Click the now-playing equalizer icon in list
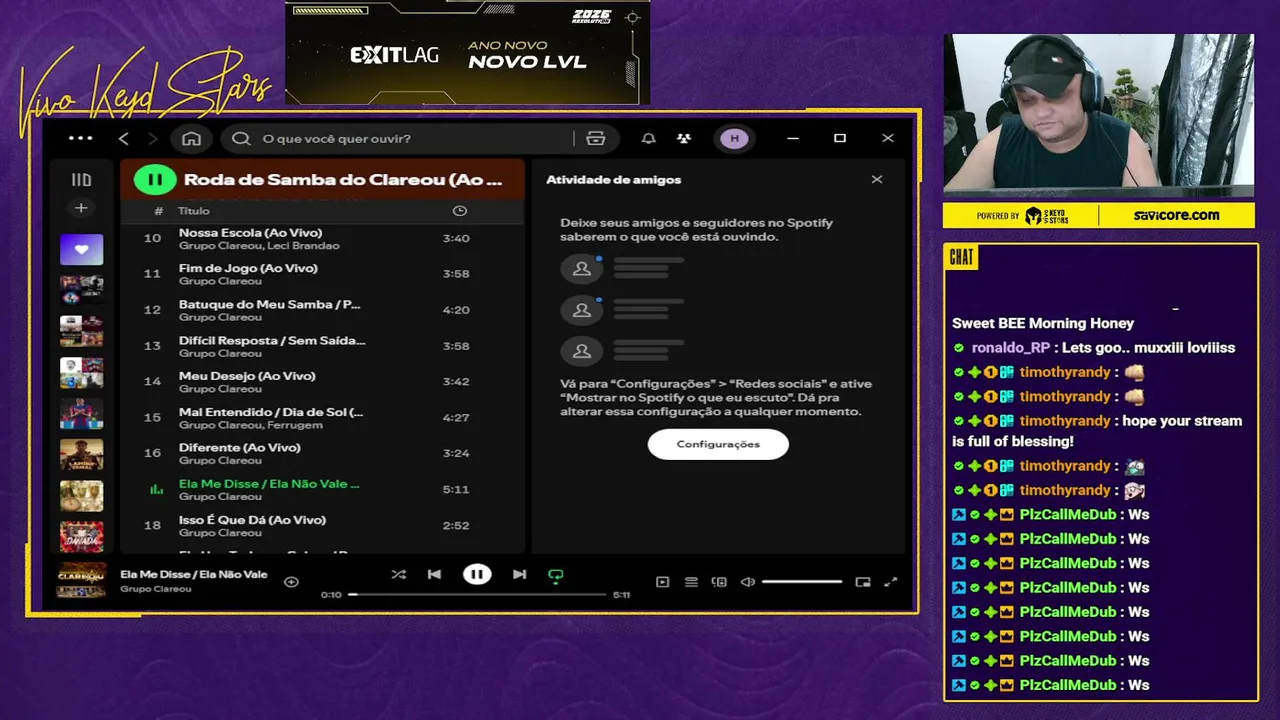The height and width of the screenshot is (720, 1280). coord(156,489)
